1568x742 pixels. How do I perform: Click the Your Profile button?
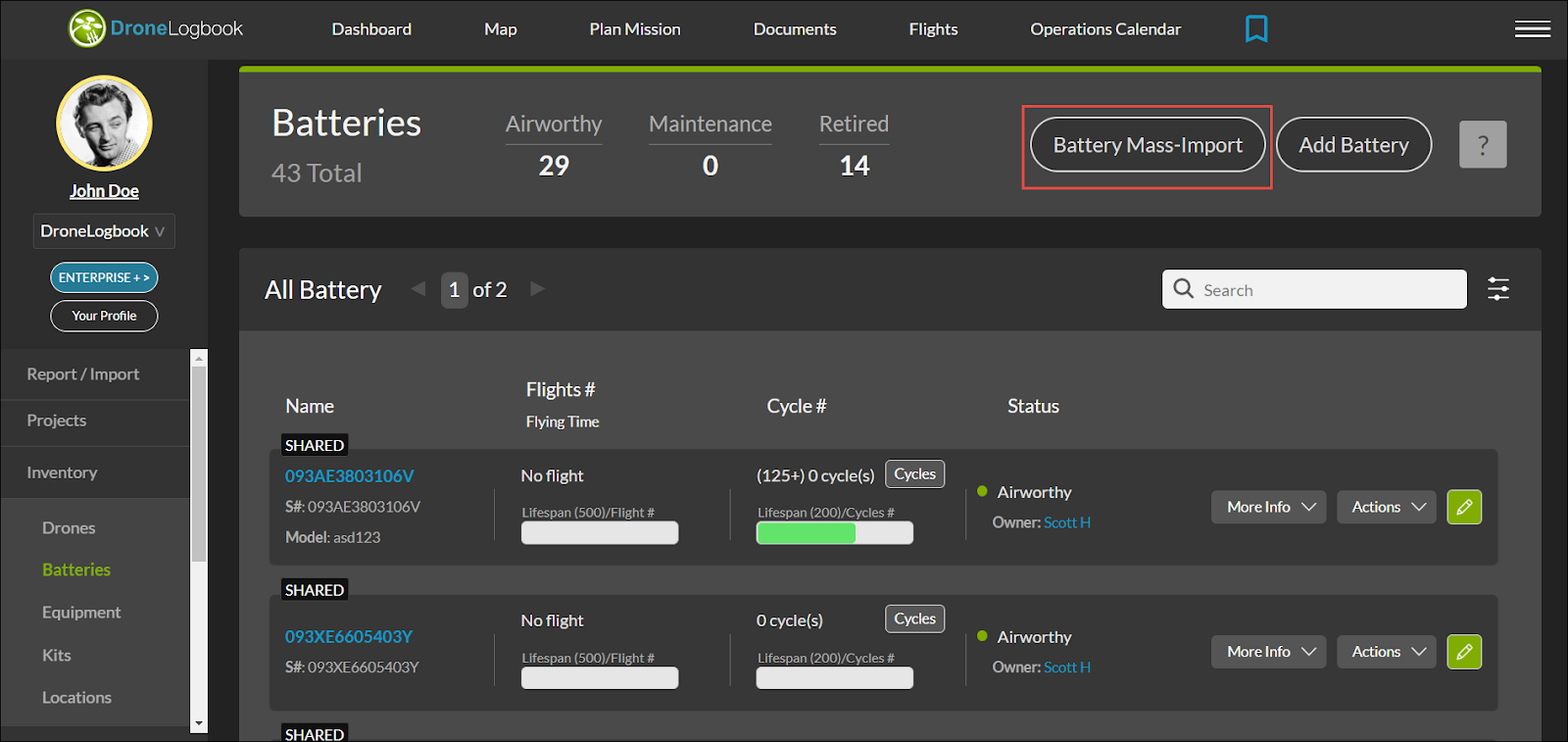click(104, 316)
